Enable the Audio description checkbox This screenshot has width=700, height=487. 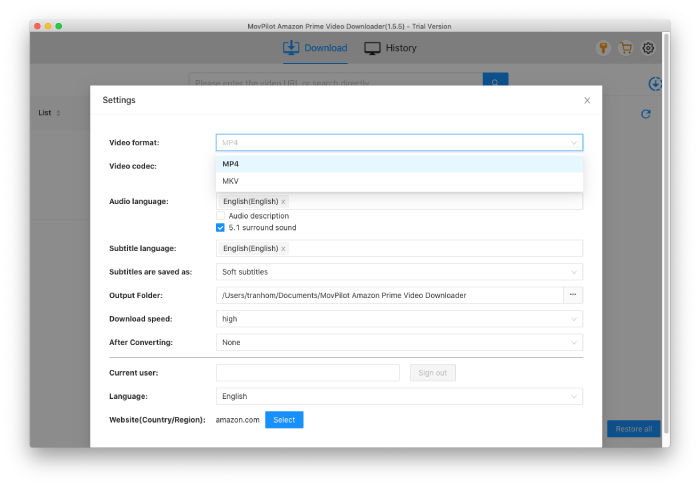220,216
